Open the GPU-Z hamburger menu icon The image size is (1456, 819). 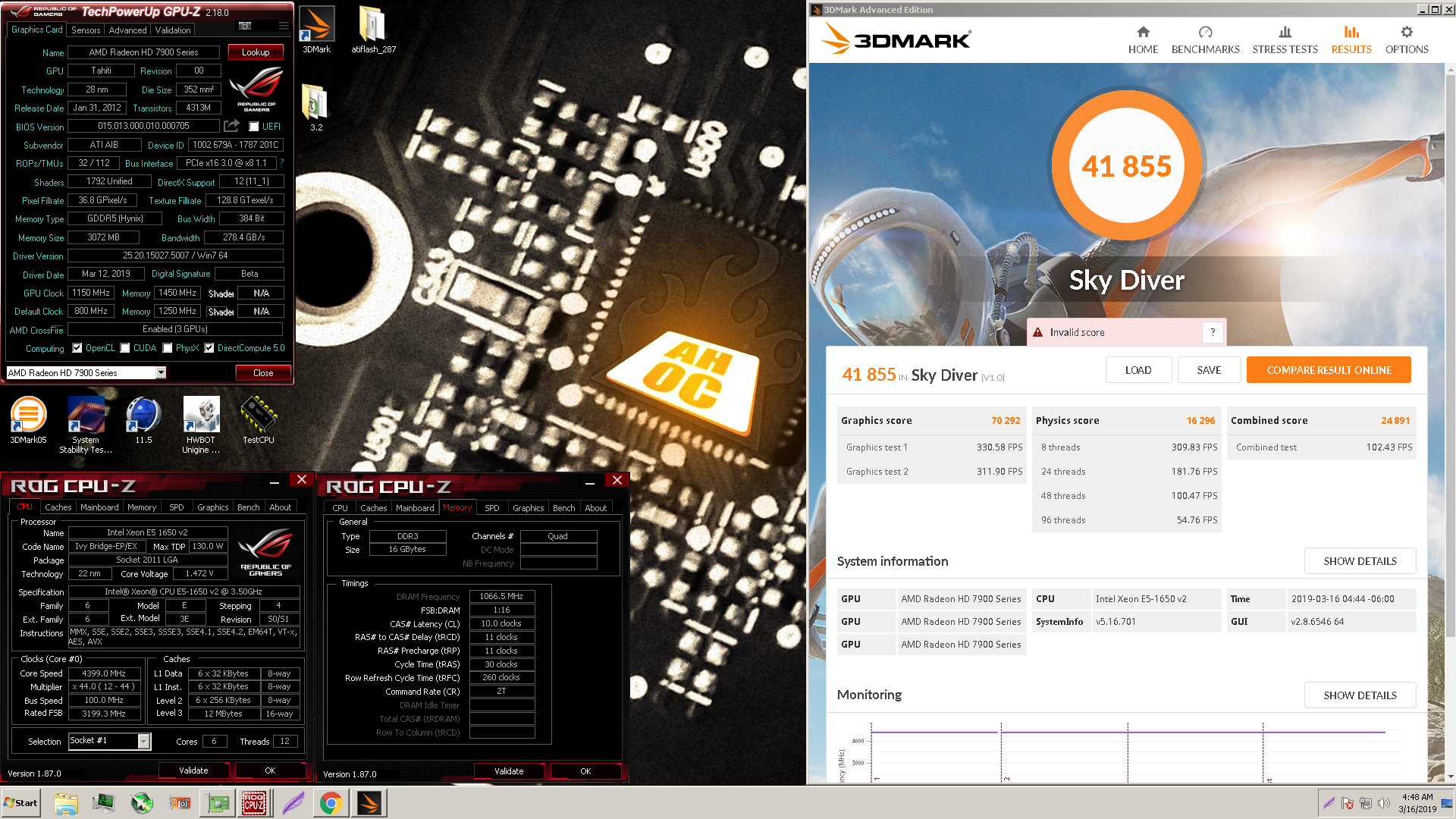coord(284,26)
